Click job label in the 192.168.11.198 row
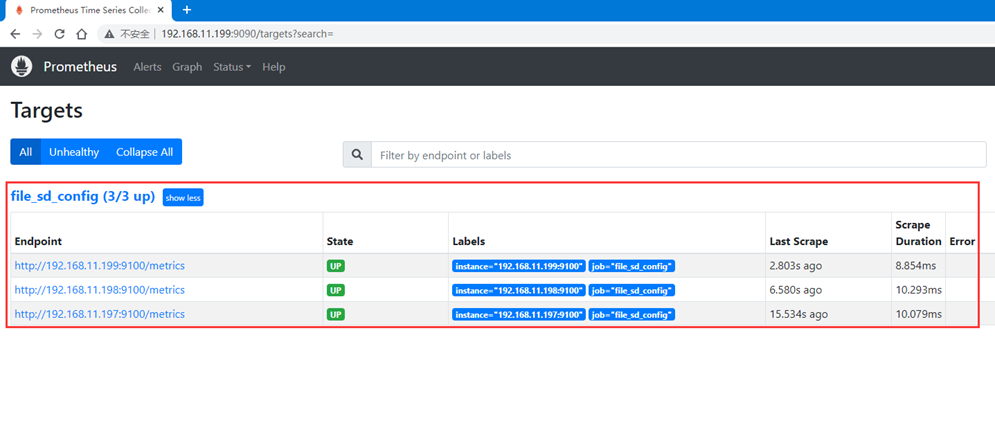 [631, 290]
